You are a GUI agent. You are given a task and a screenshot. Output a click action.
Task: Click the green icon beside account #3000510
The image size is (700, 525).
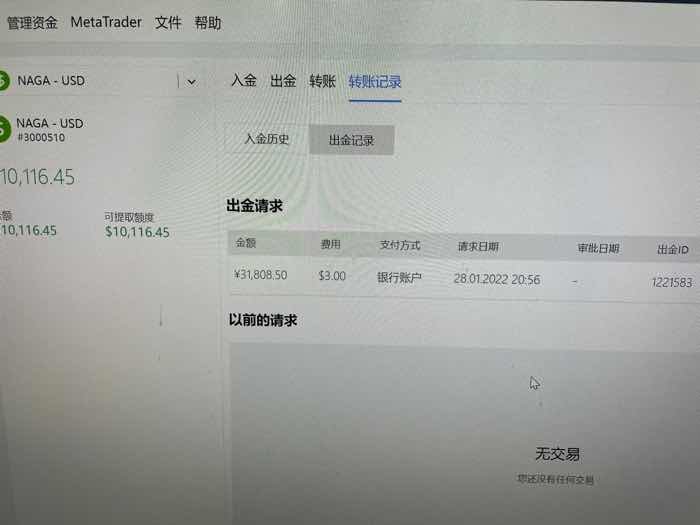(4, 129)
